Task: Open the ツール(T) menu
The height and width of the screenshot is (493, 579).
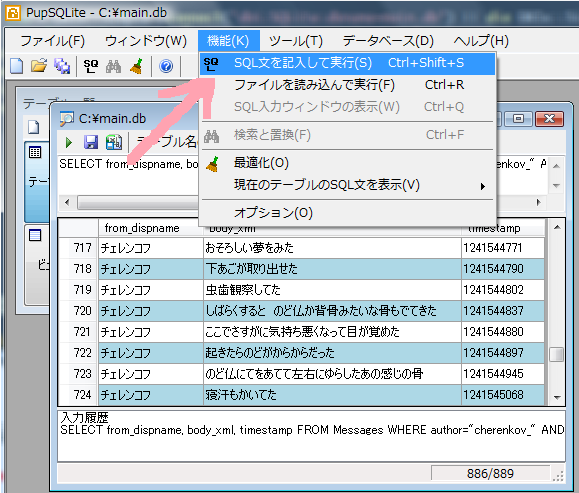Action: click(x=295, y=41)
